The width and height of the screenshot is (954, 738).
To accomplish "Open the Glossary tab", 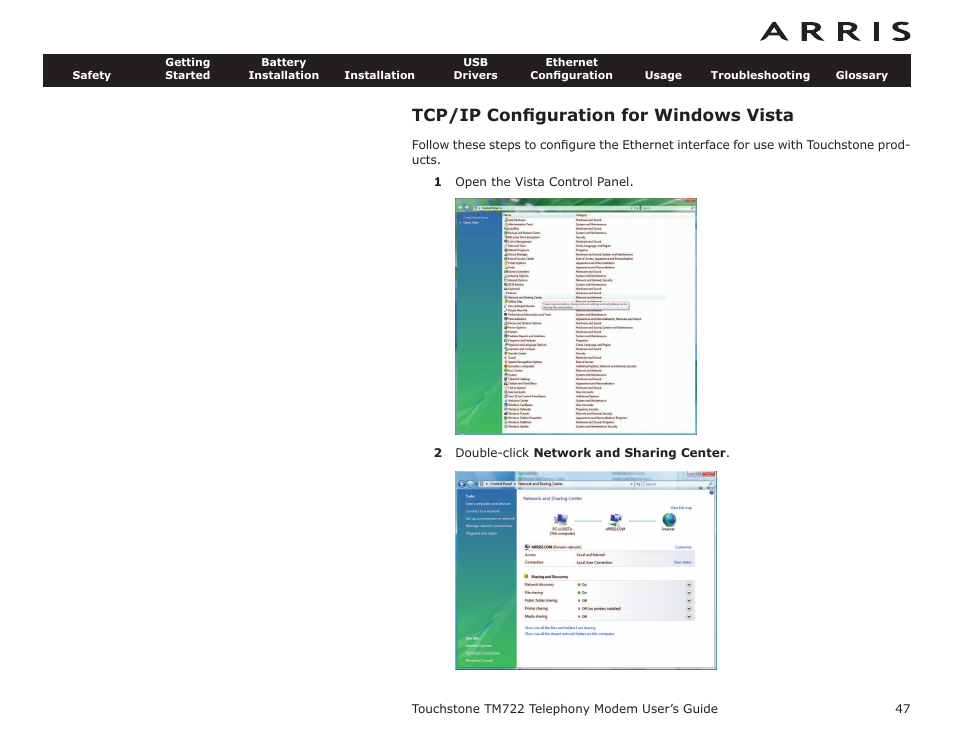I will point(862,75).
